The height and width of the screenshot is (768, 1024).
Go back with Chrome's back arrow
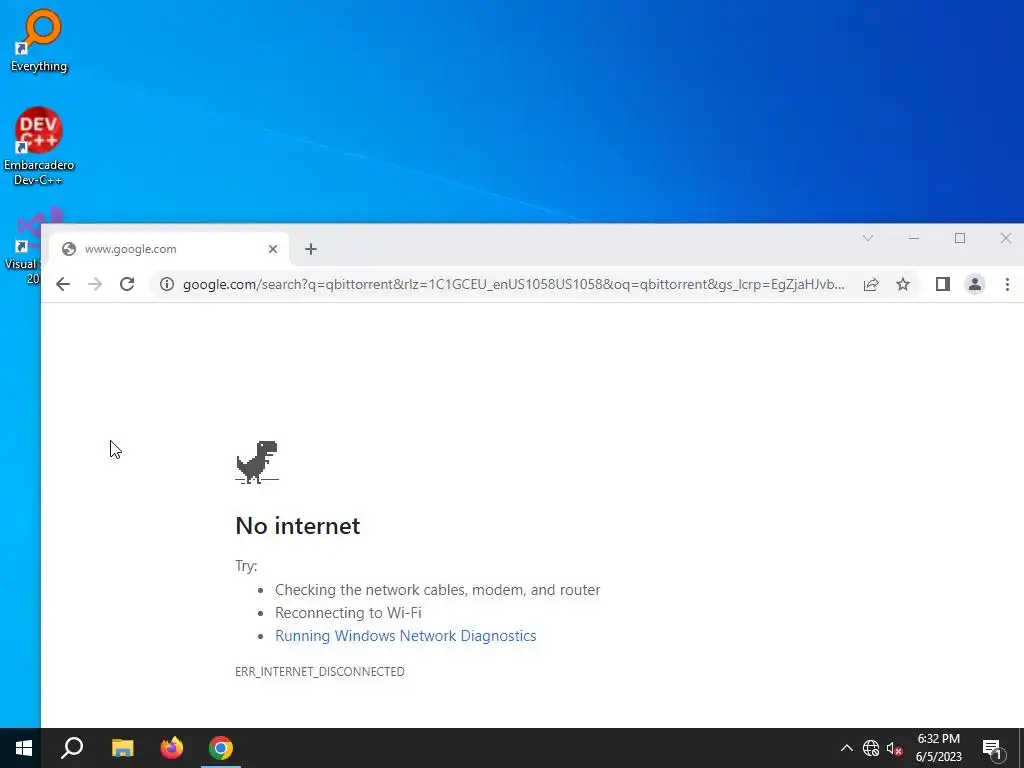pyautogui.click(x=63, y=284)
